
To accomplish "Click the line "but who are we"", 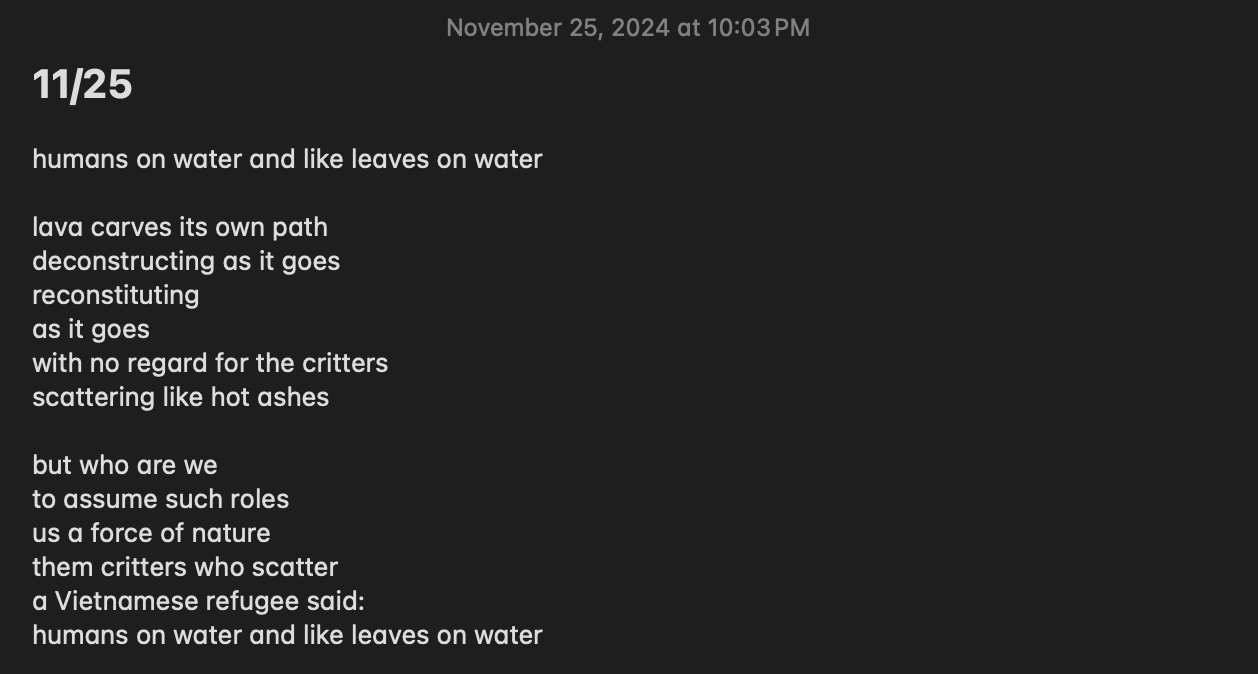I will click(x=125, y=465).
